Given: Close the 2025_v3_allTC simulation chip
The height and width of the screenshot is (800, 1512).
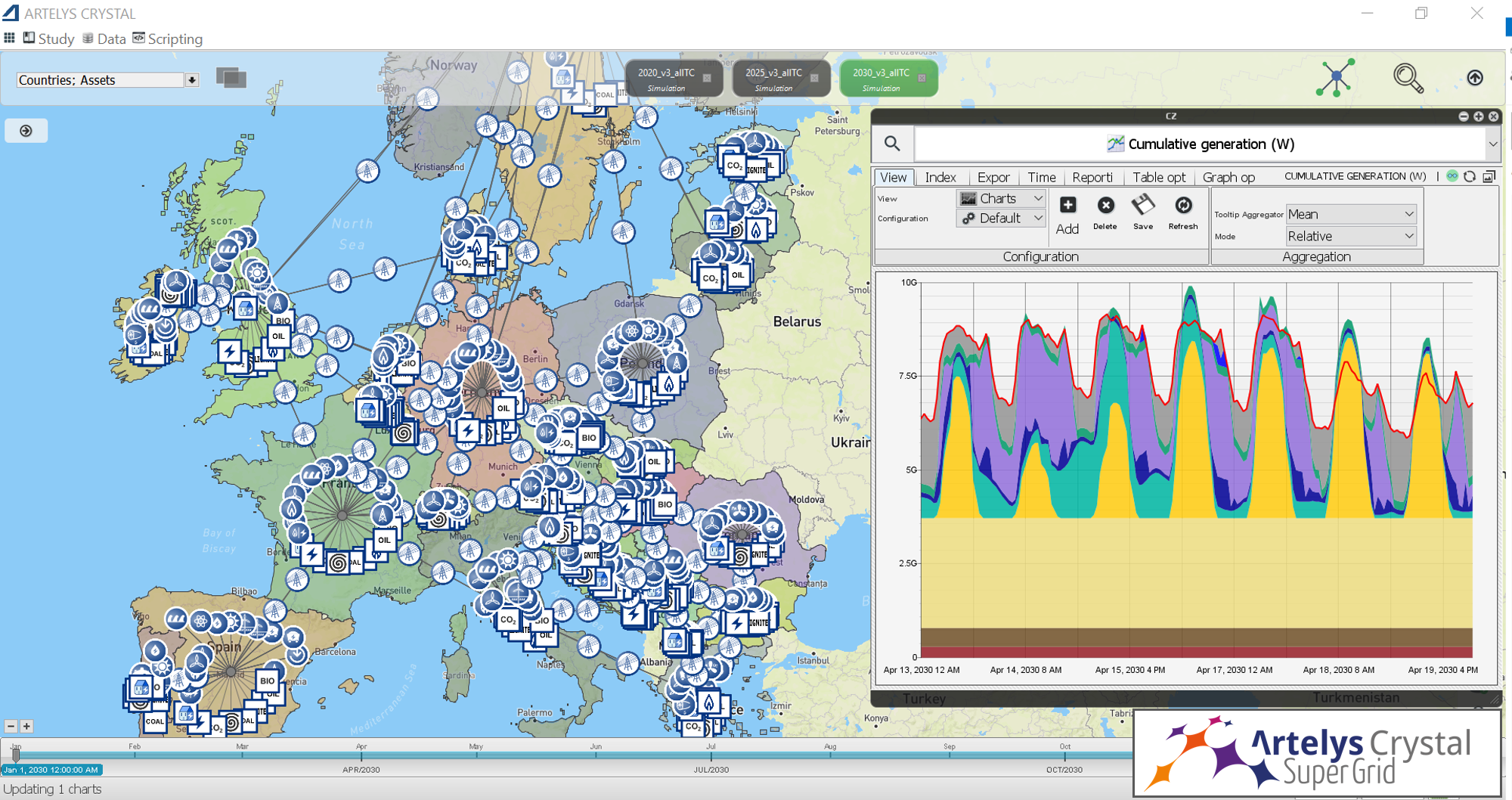Looking at the screenshot, I should [x=814, y=78].
